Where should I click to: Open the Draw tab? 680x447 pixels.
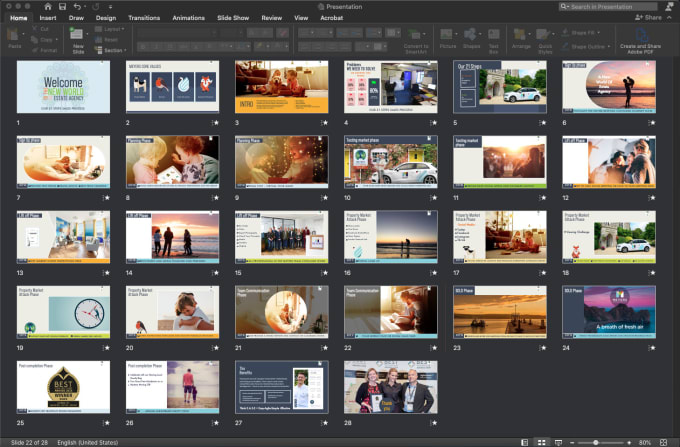coord(76,18)
